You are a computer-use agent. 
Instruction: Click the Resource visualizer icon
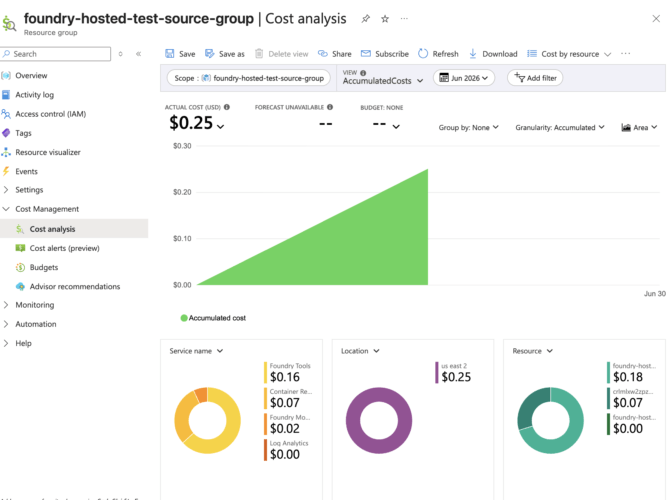click(x=6, y=152)
